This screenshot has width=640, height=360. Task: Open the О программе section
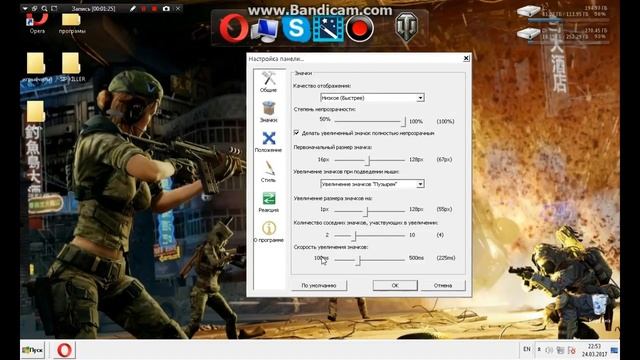[269, 232]
